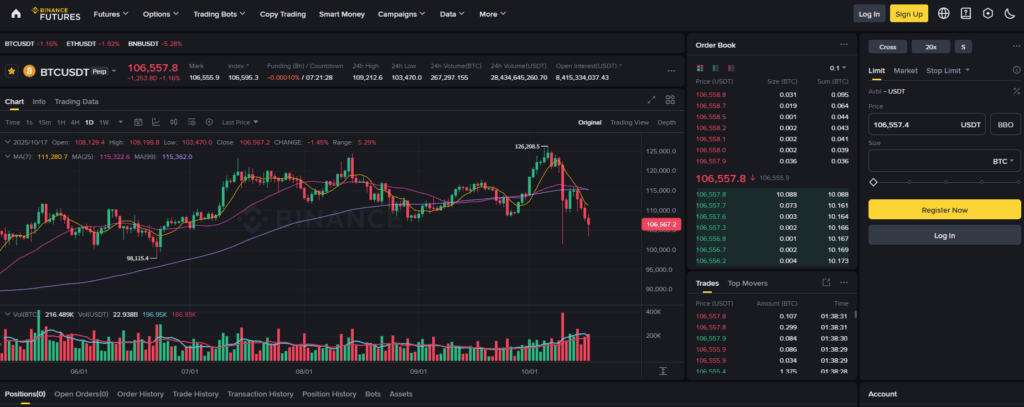Open the Trades panel pop-out icon
This screenshot has height=407, width=1024.
826,283
